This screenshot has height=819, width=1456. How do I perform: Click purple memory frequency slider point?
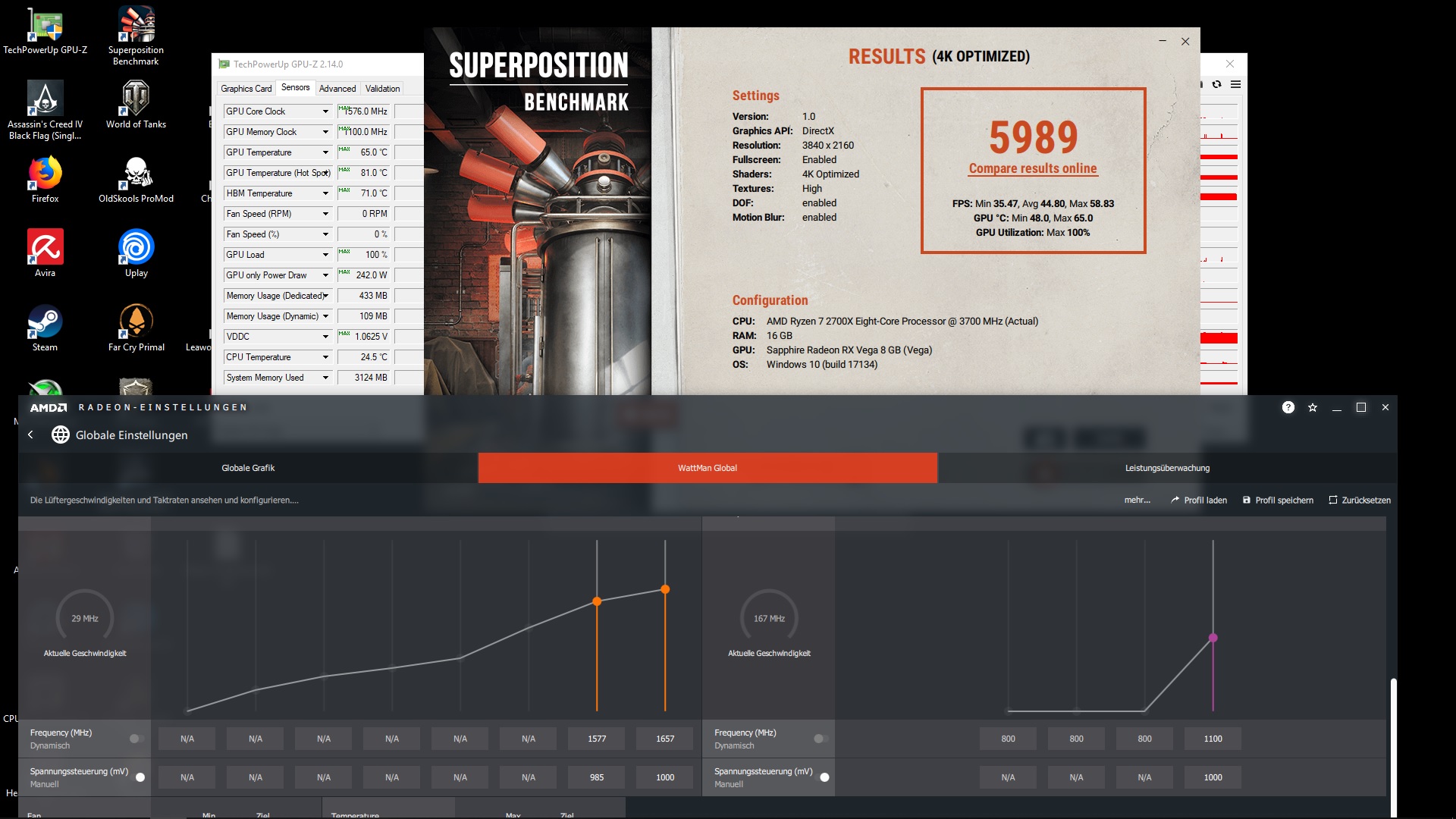(1213, 638)
